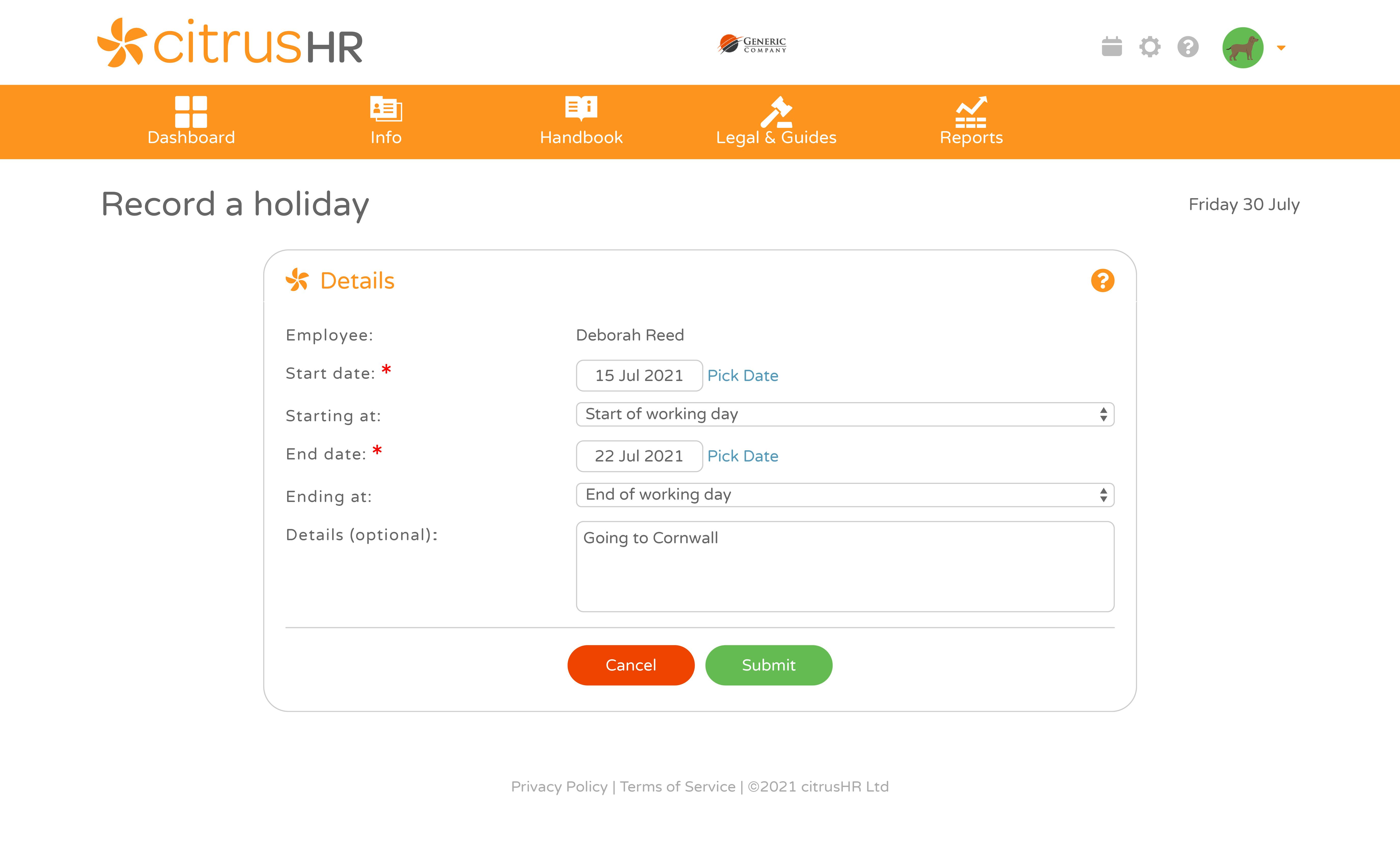Click the orange Details help icon
1400x843 pixels.
coord(1102,281)
